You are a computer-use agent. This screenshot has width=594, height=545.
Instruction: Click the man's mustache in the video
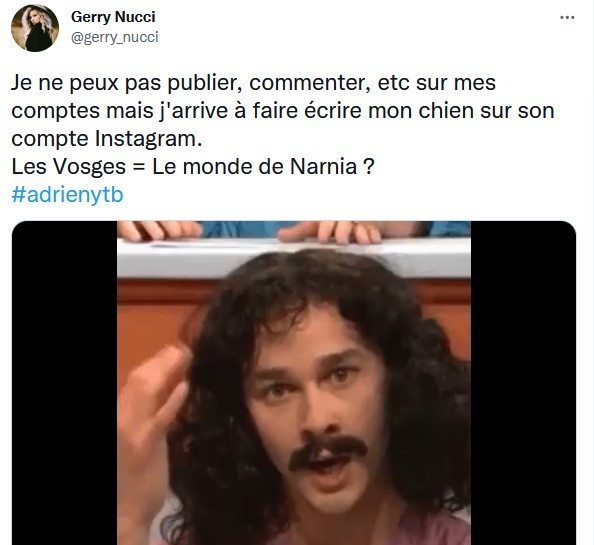click(x=328, y=453)
